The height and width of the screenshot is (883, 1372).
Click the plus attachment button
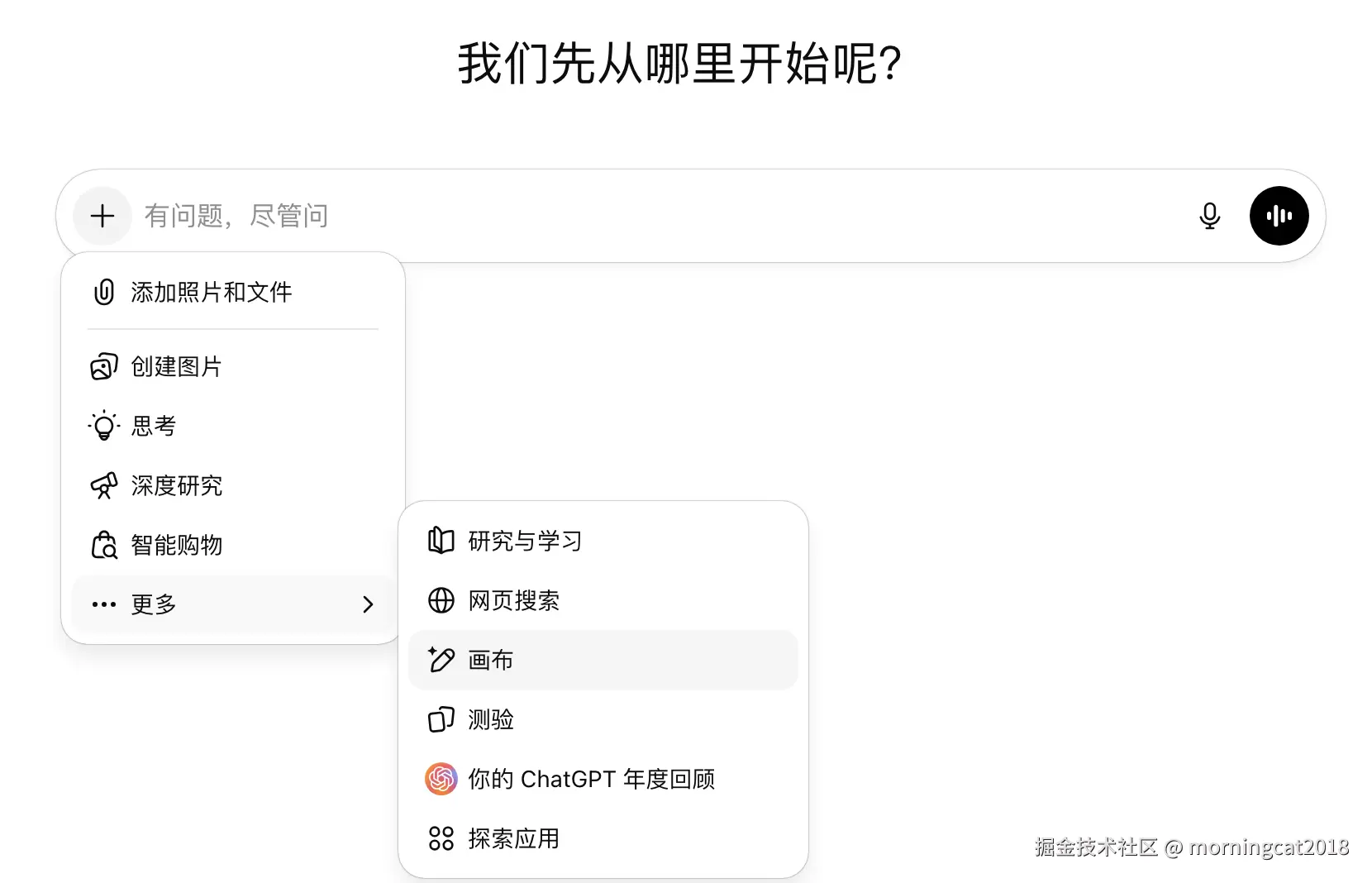coord(102,216)
